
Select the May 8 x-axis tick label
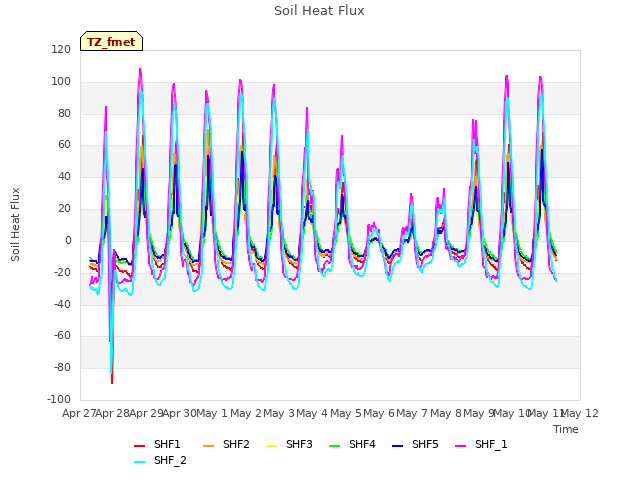[446, 413]
